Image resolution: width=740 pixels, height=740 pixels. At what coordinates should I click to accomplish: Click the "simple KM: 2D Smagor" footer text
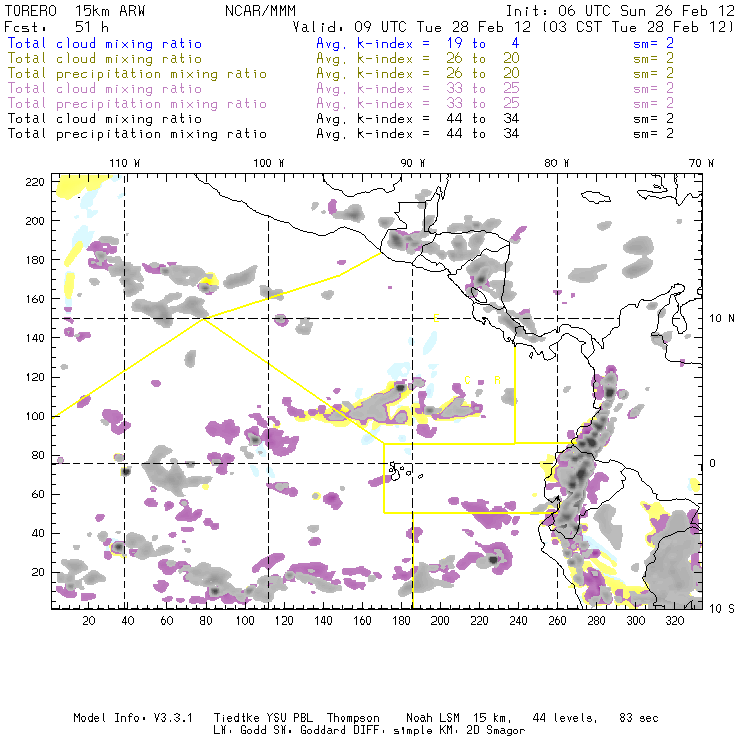pyautogui.click(x=459, y=731)
